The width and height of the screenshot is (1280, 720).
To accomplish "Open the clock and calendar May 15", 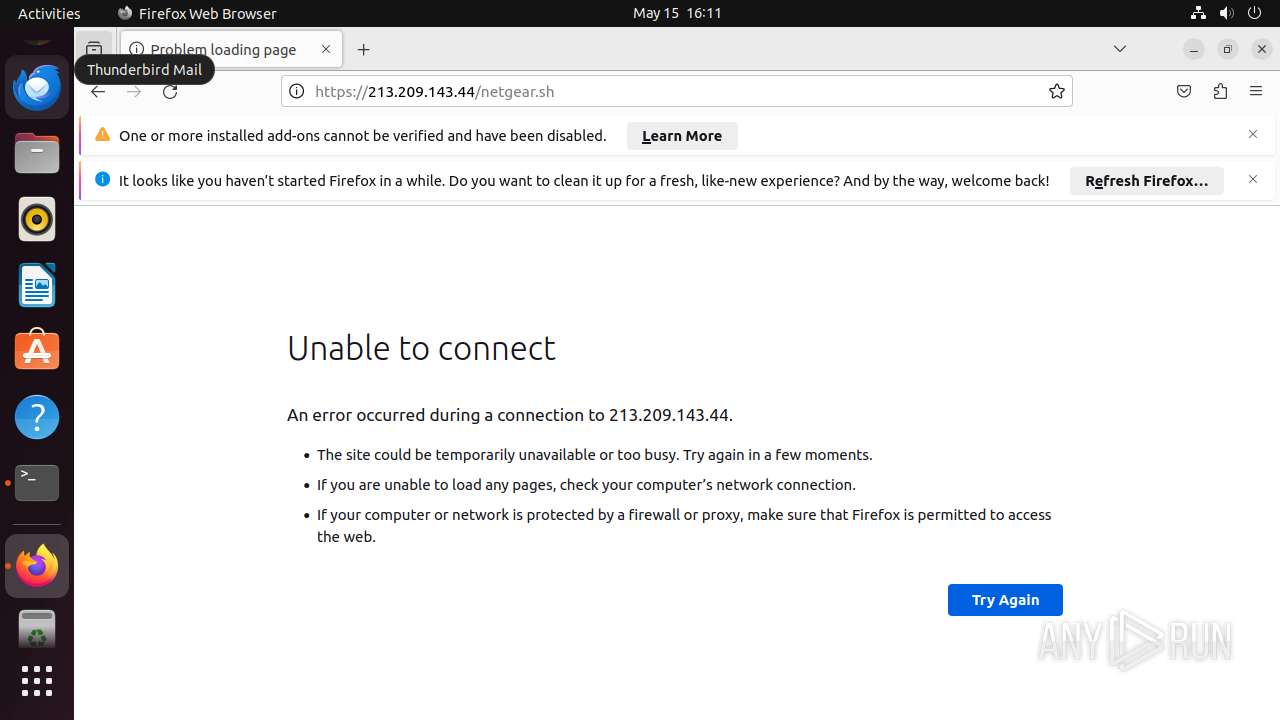I will tap(677, 13).
